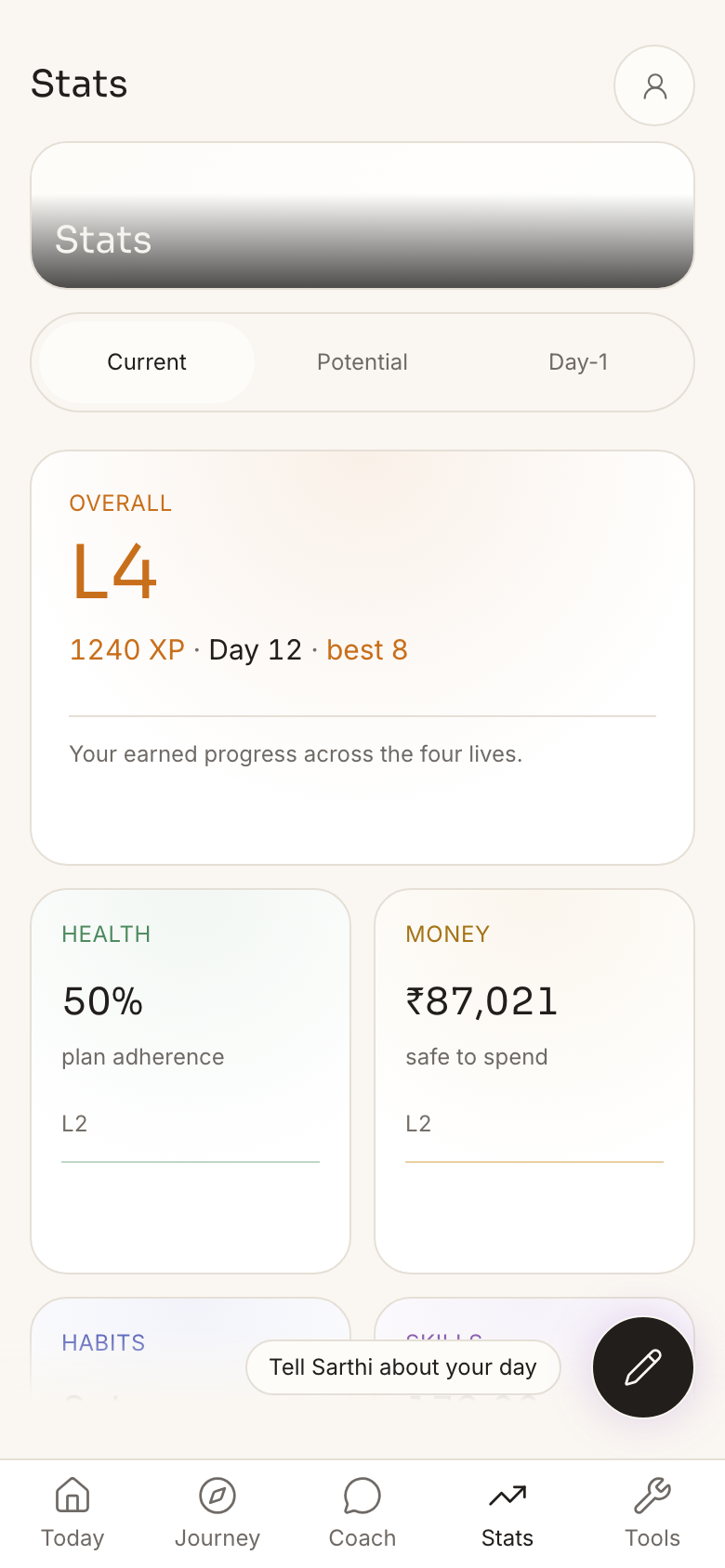Tap Tell Sarthi about your day
Viewport: 725px width, 1568px height.
[x=403, y=1367]
